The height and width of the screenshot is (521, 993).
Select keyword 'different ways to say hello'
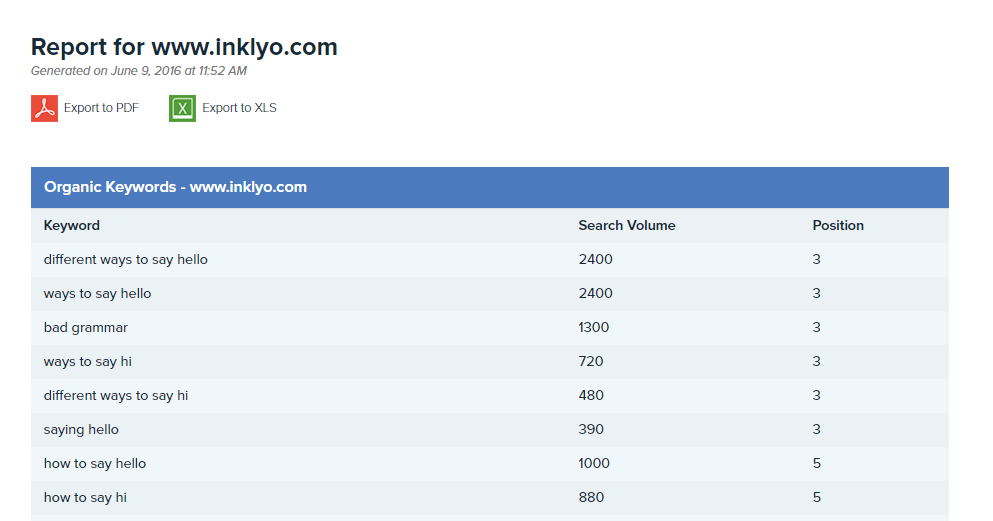pos(125,260)
